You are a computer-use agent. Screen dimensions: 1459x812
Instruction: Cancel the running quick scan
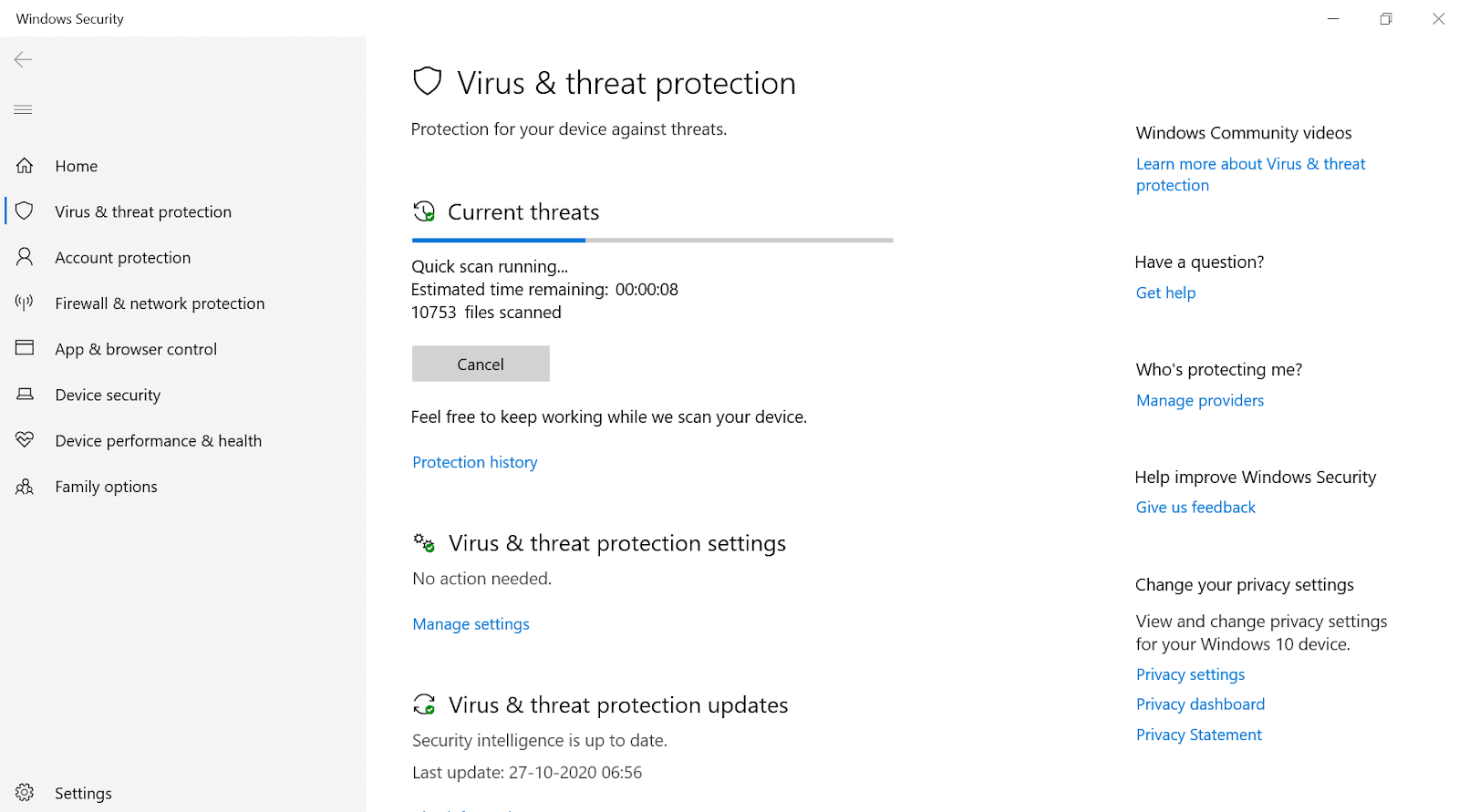(x=481, y=364)
